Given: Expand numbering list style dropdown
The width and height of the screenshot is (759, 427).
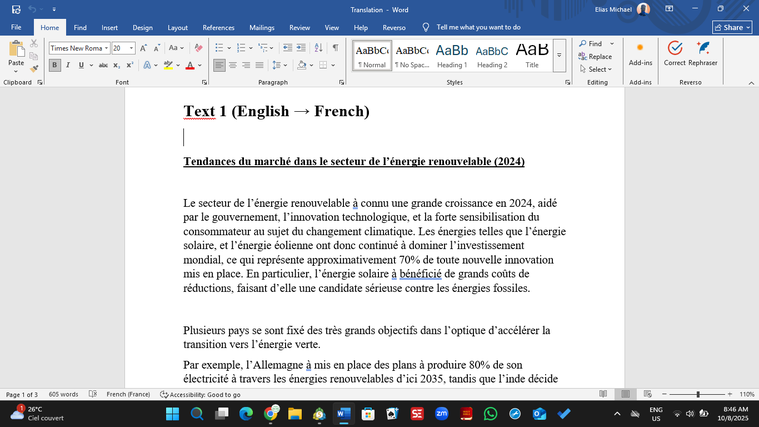Looking at the screenshot, I should (x=251, y=48).
